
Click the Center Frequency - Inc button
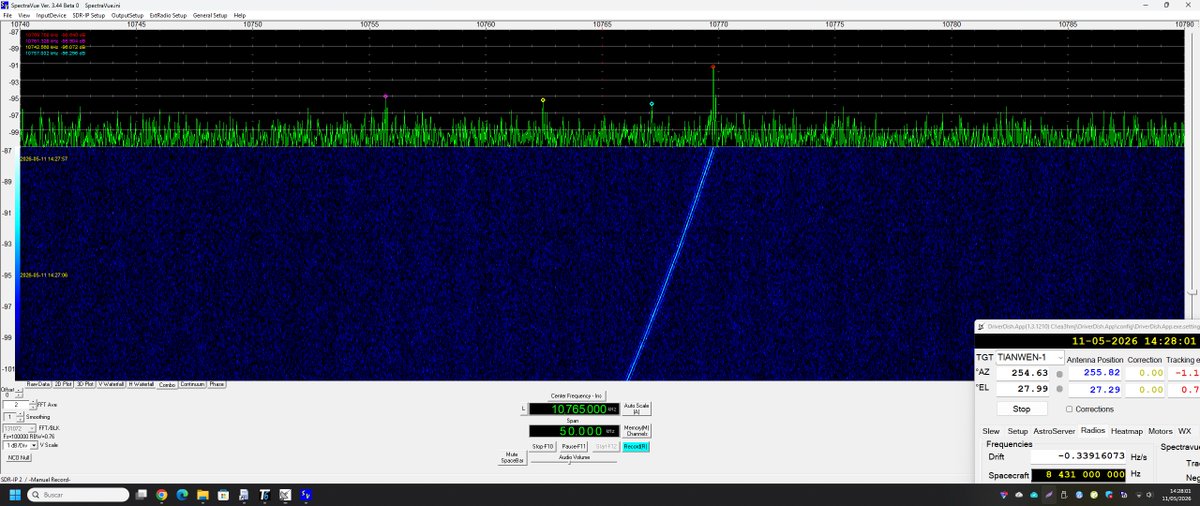tap(577, 396)
